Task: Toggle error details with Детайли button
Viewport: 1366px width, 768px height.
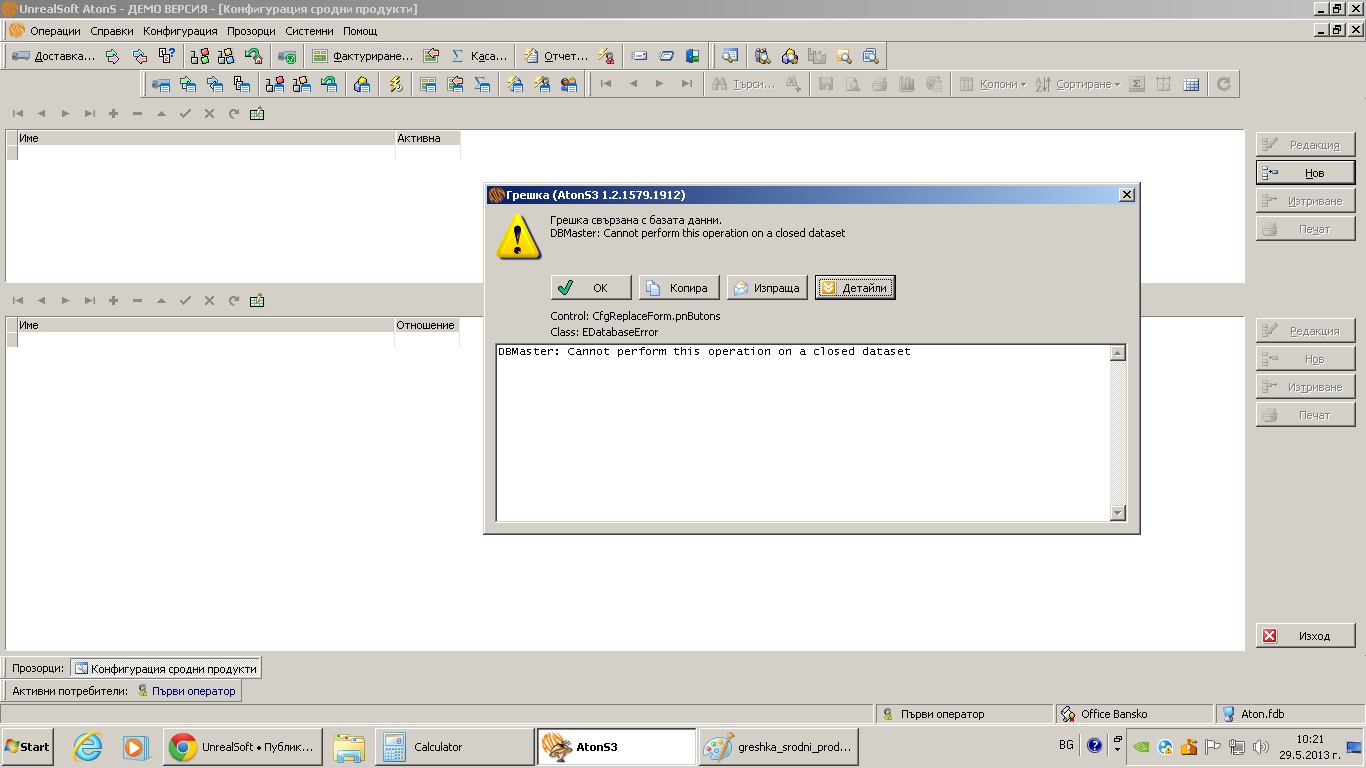Action: point(855,288)
